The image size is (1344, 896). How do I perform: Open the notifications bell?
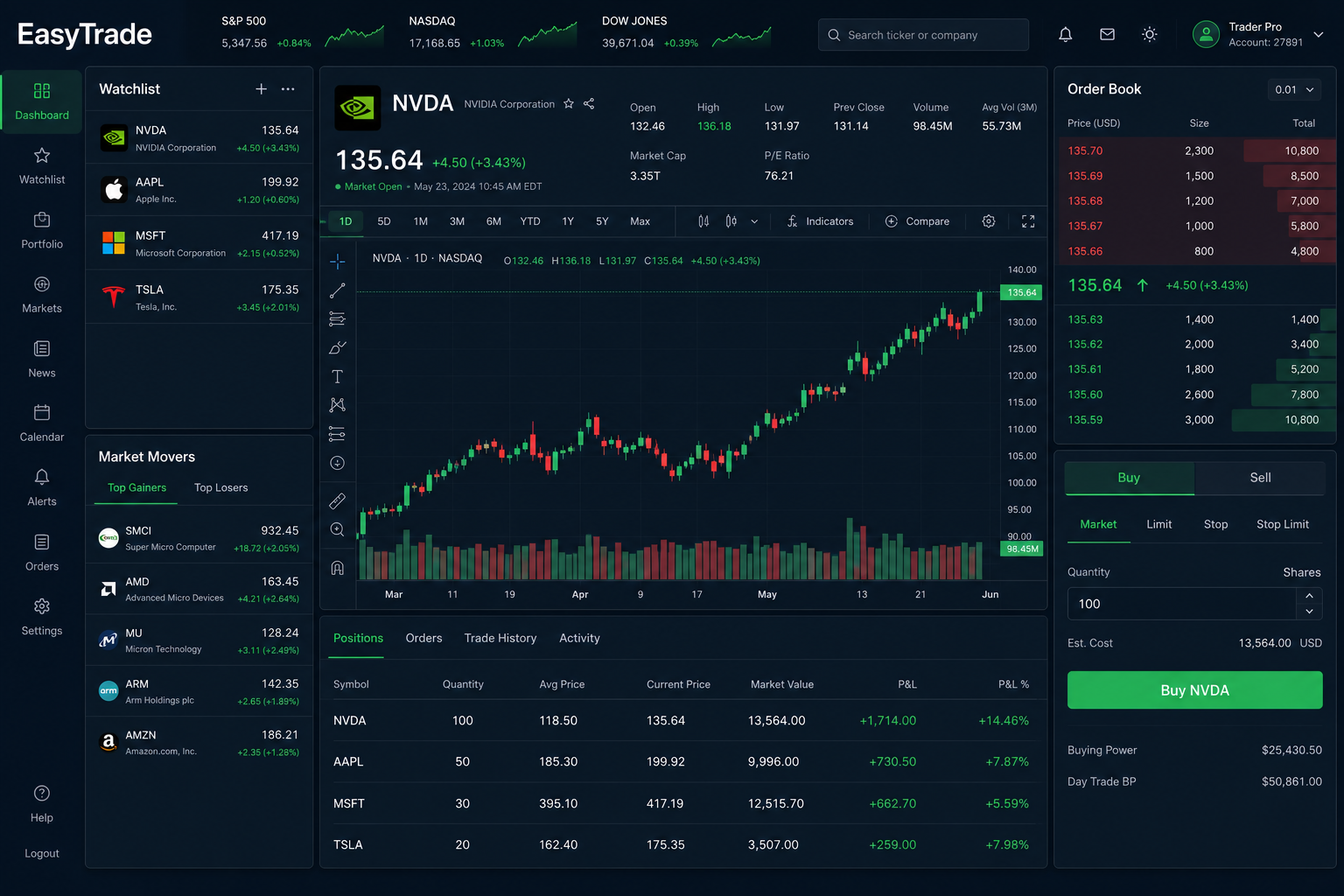pos(1065,34)
